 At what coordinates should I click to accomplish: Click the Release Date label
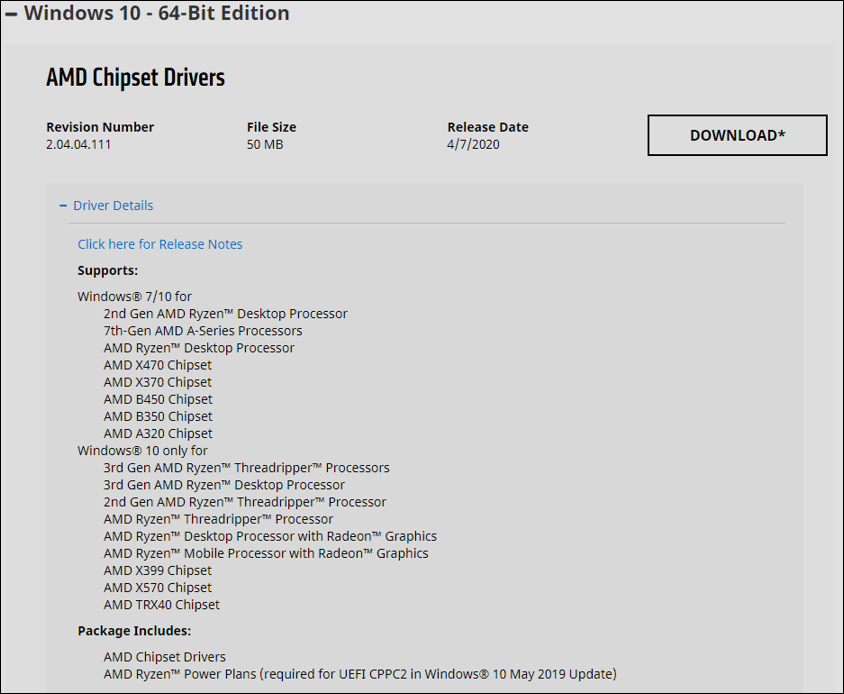click(488, 127)
